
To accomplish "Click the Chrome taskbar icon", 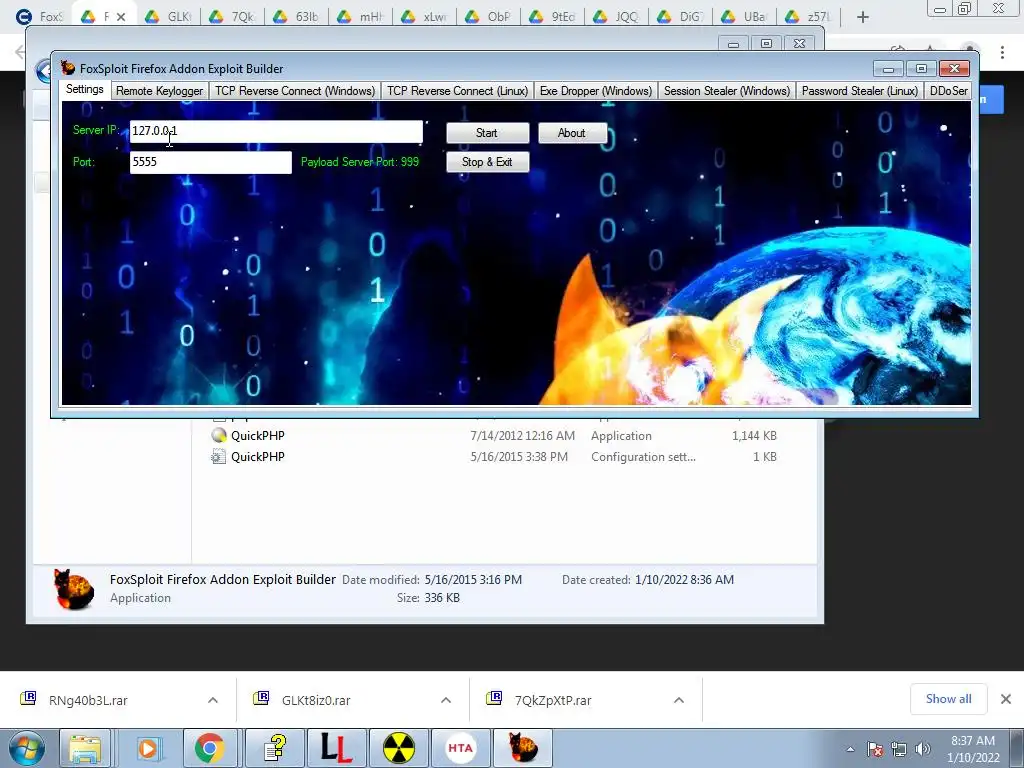I will click(x=209, y=748).
